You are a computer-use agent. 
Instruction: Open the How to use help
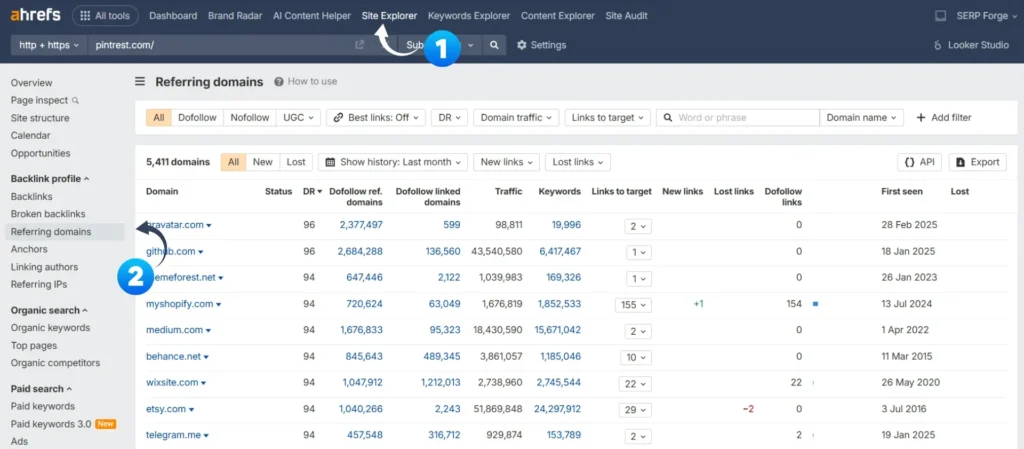pyautogui.click(x=306, y=82)
